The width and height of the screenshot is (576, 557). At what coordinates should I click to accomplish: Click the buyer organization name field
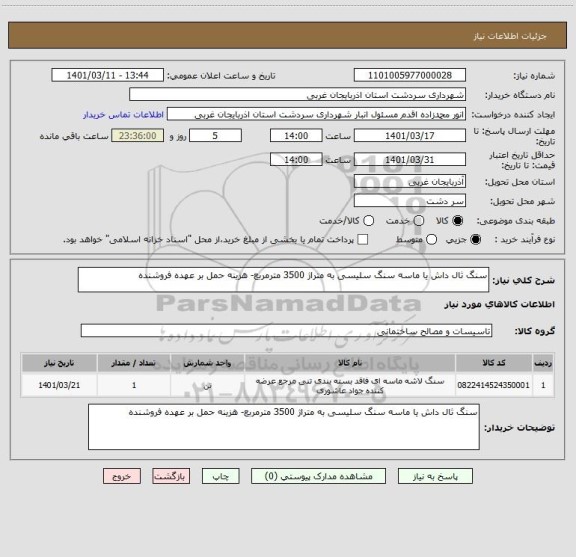click(x=298, y=95)
